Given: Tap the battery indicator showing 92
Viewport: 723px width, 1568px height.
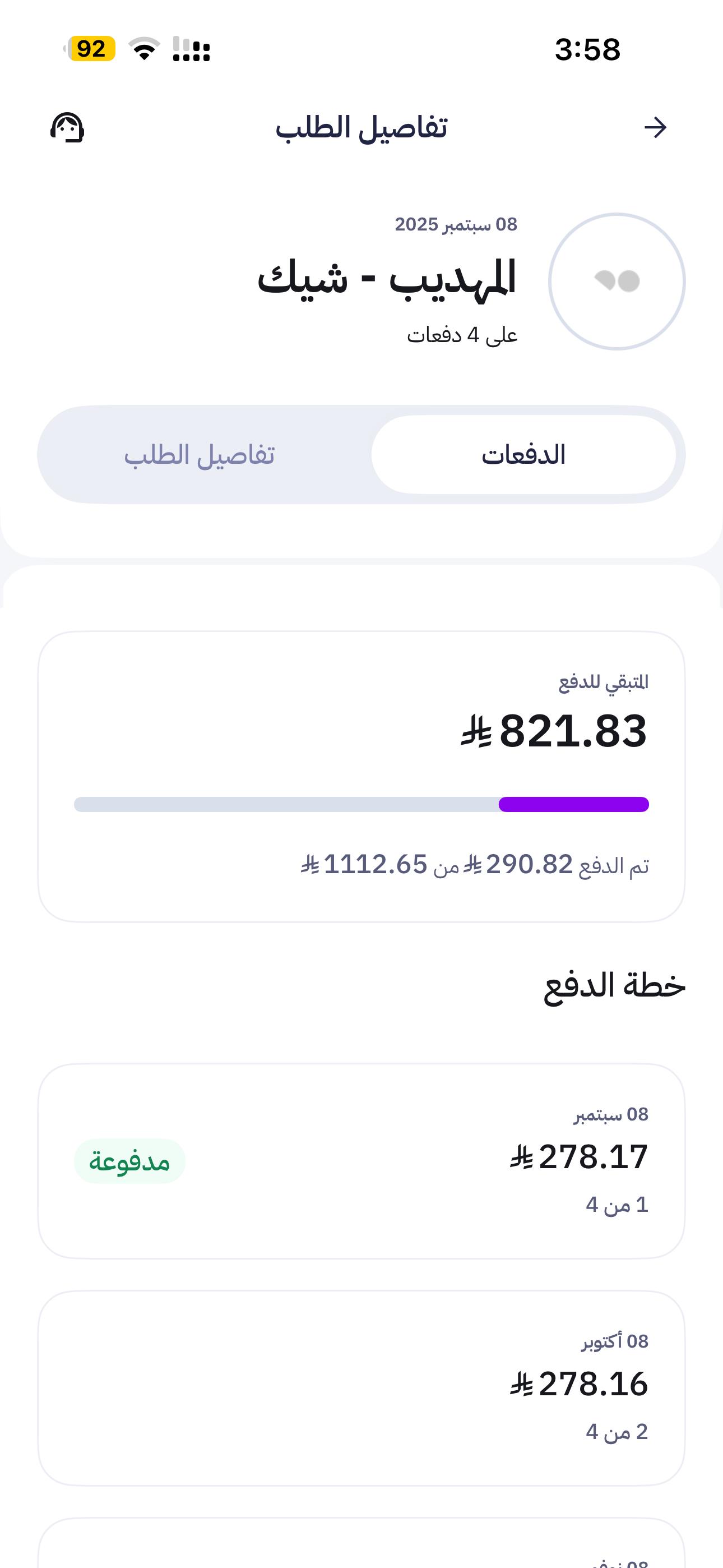Looking at the screenshot, I should (91, 49).
